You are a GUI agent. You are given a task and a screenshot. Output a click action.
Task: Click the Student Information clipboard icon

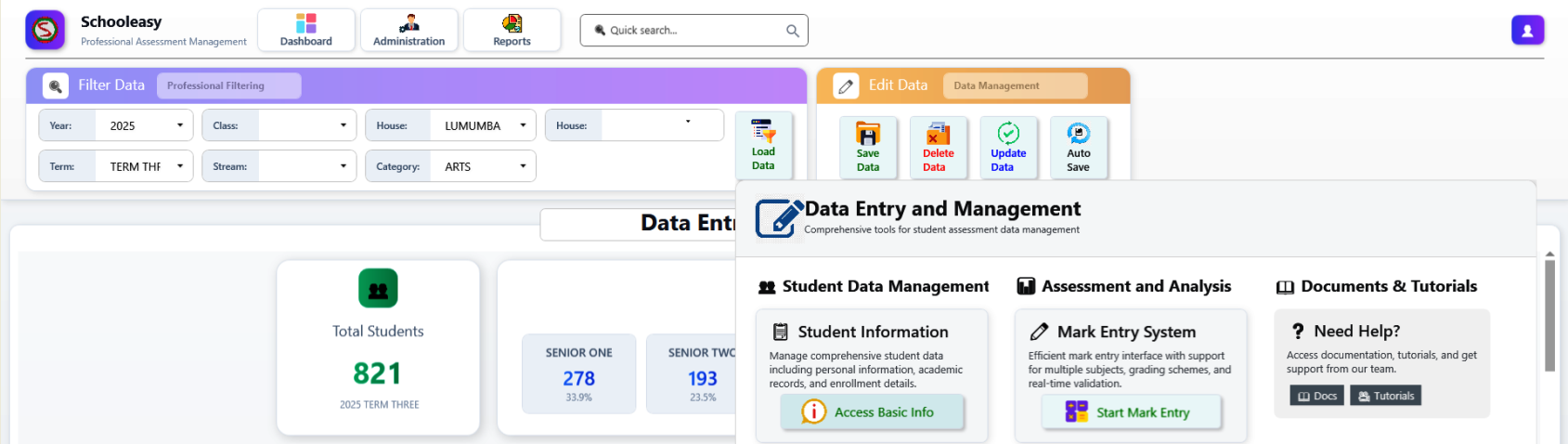click(781, 332)
